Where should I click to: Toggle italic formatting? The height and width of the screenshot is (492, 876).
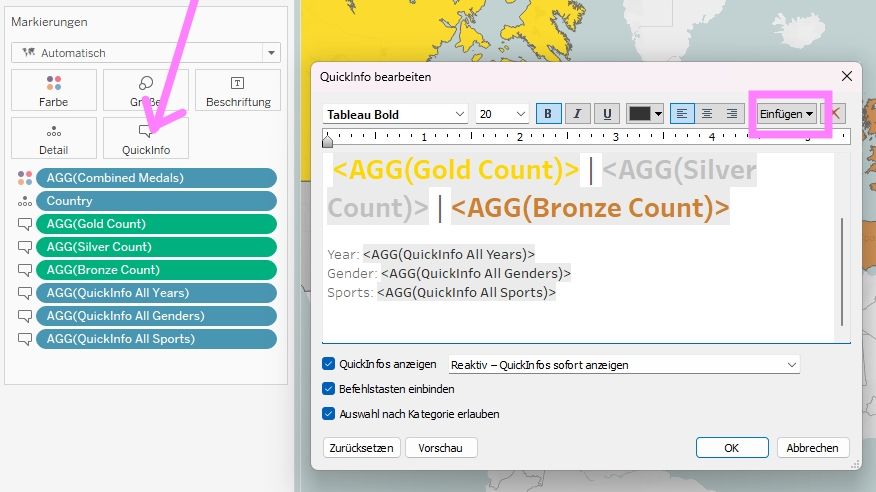click(x=578, y=114)
